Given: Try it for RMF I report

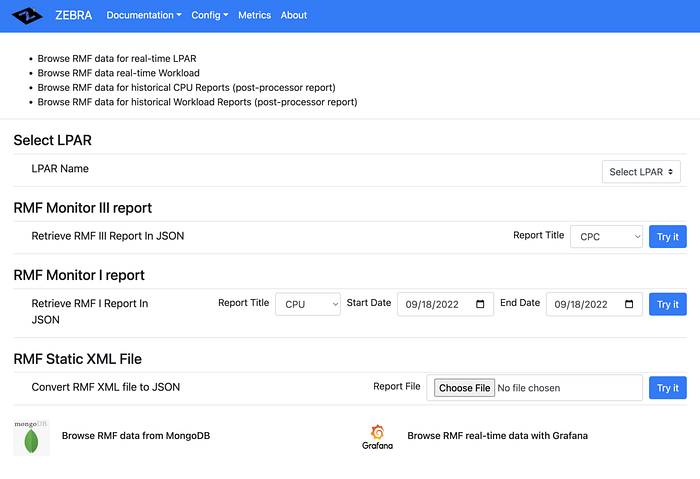Looking at the screenshot, I should coord(667,304).
